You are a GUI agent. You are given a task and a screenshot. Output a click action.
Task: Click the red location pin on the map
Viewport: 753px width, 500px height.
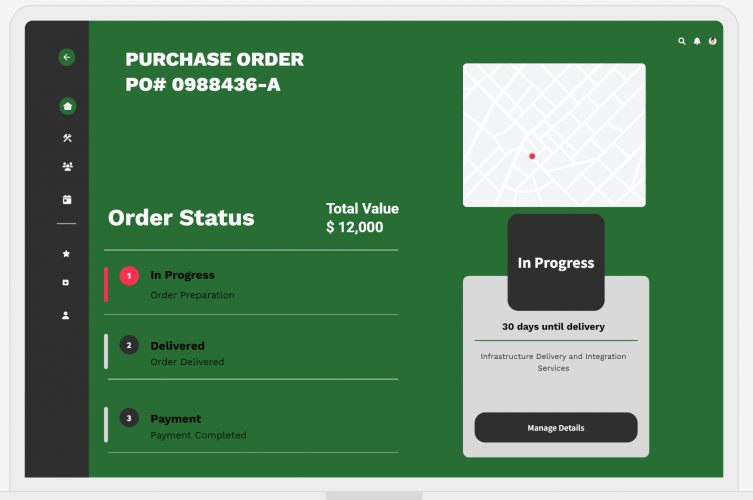(532, 156)
